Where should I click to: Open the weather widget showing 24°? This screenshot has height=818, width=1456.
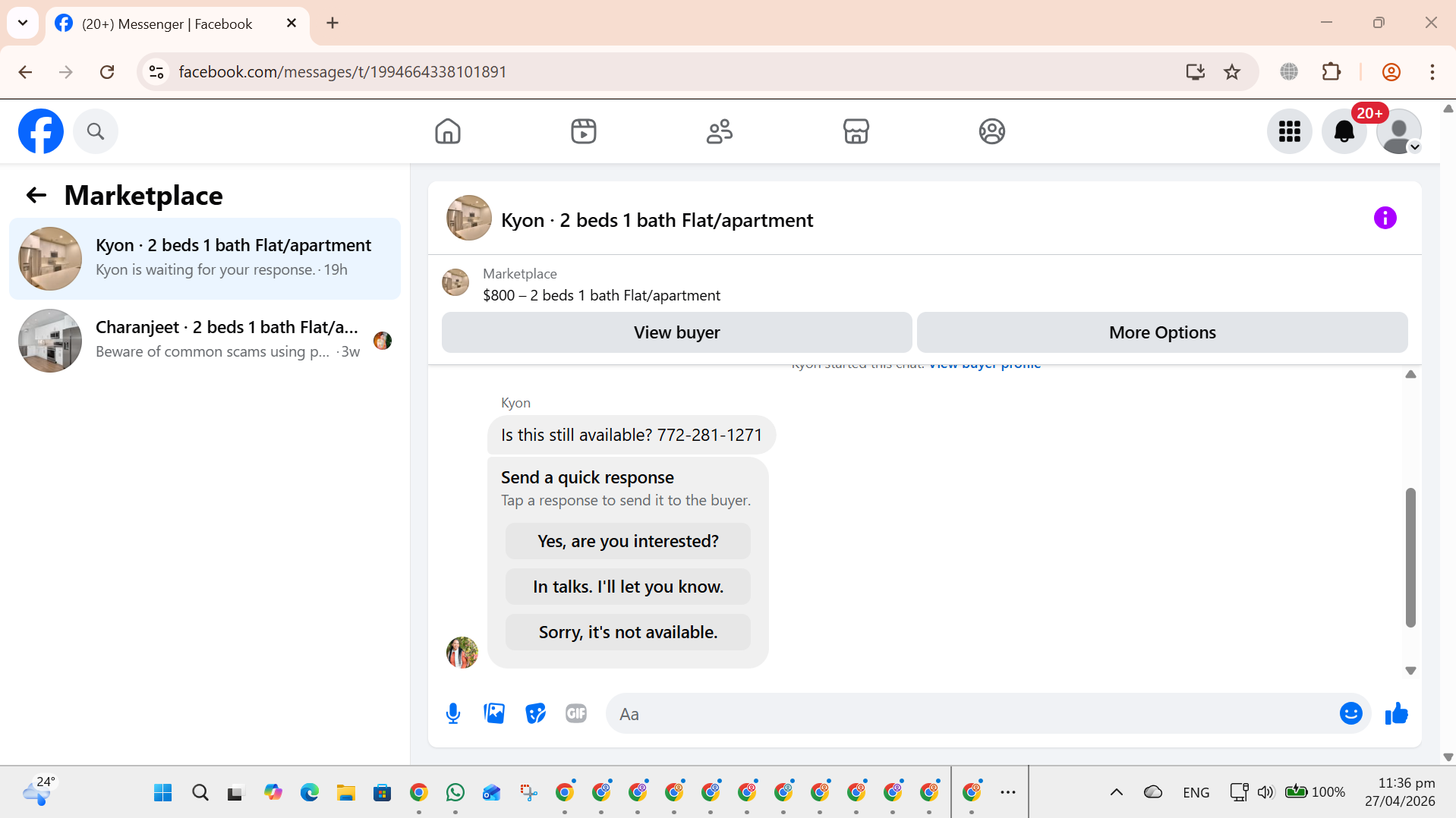coord(38,791)
